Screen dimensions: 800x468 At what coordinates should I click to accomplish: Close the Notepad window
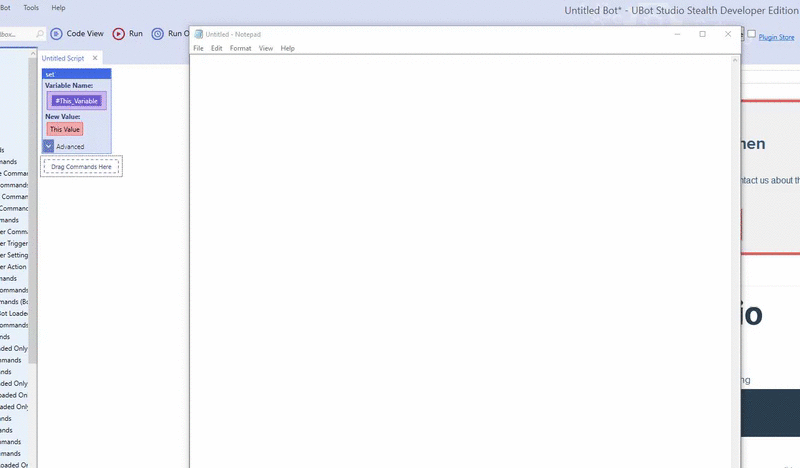728,34
